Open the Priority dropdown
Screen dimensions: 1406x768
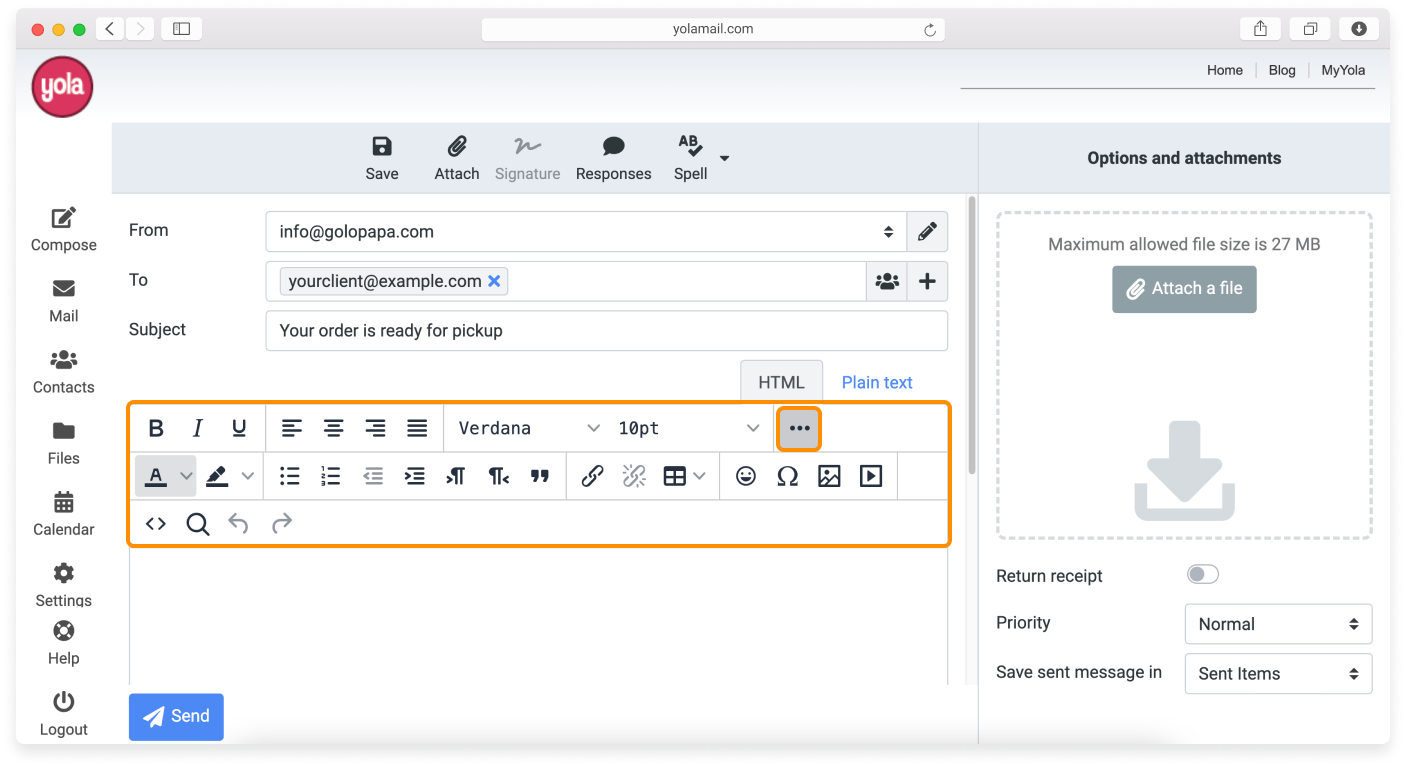1278,623
